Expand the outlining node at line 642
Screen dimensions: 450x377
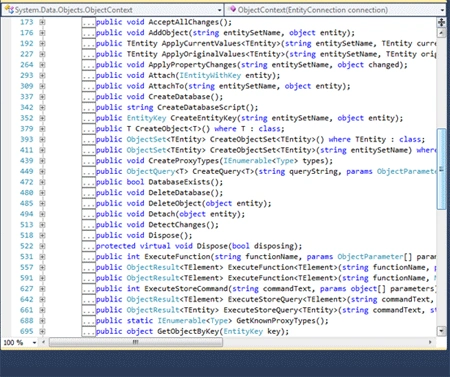(x=42, y=300)
